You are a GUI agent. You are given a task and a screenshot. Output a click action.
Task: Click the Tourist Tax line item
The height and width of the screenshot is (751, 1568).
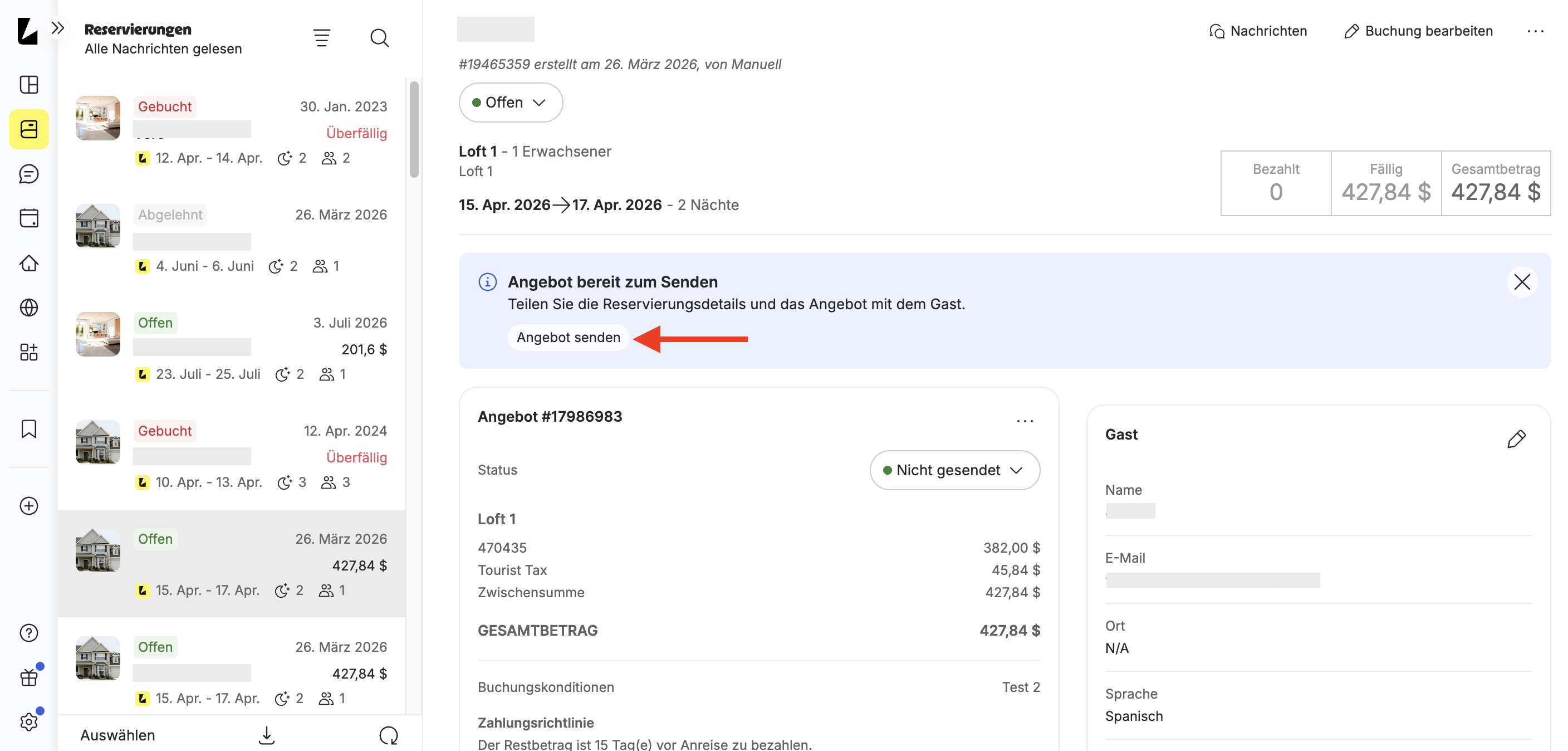758,570
